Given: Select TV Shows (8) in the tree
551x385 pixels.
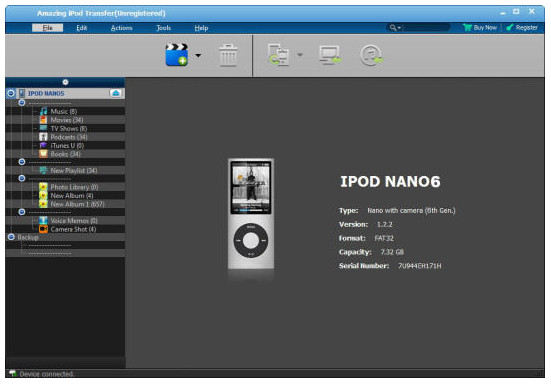Looking at the screenshot, I should click(x=69, y=129).
